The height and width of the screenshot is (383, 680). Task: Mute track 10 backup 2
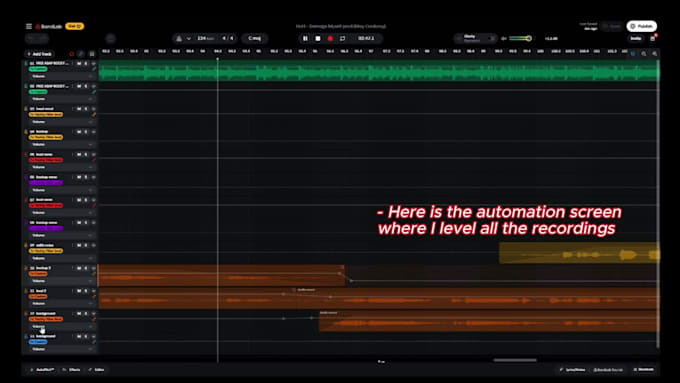coord(79,268)
